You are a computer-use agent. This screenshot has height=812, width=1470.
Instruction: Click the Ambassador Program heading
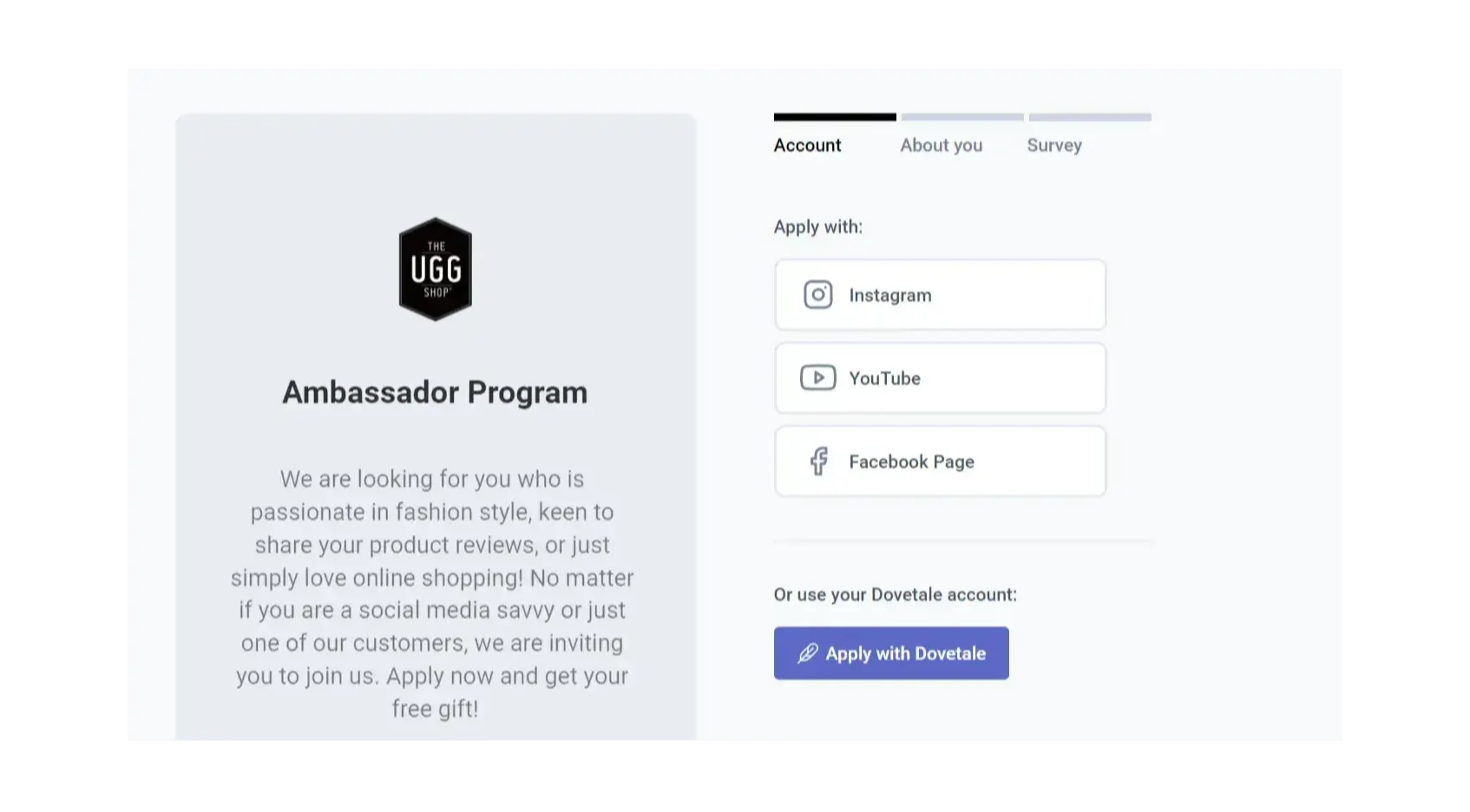point(435,392)
